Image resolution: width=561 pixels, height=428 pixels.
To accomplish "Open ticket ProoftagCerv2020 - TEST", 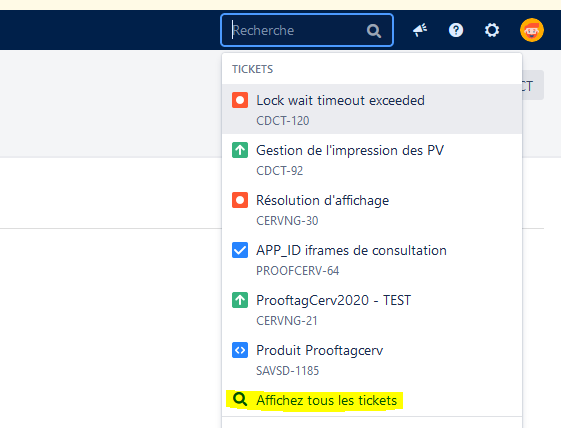I will pos(372,309).
